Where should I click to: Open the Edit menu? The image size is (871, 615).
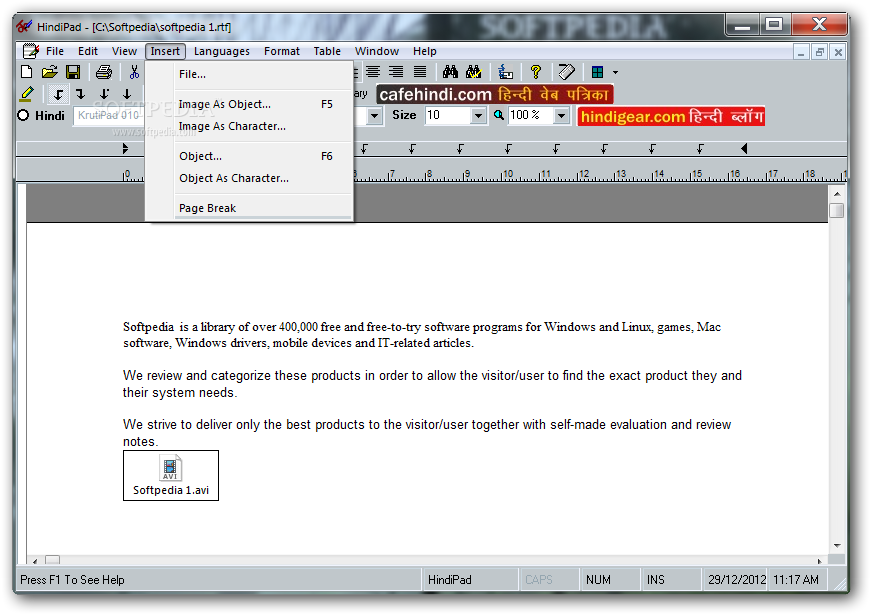(88, 51)
